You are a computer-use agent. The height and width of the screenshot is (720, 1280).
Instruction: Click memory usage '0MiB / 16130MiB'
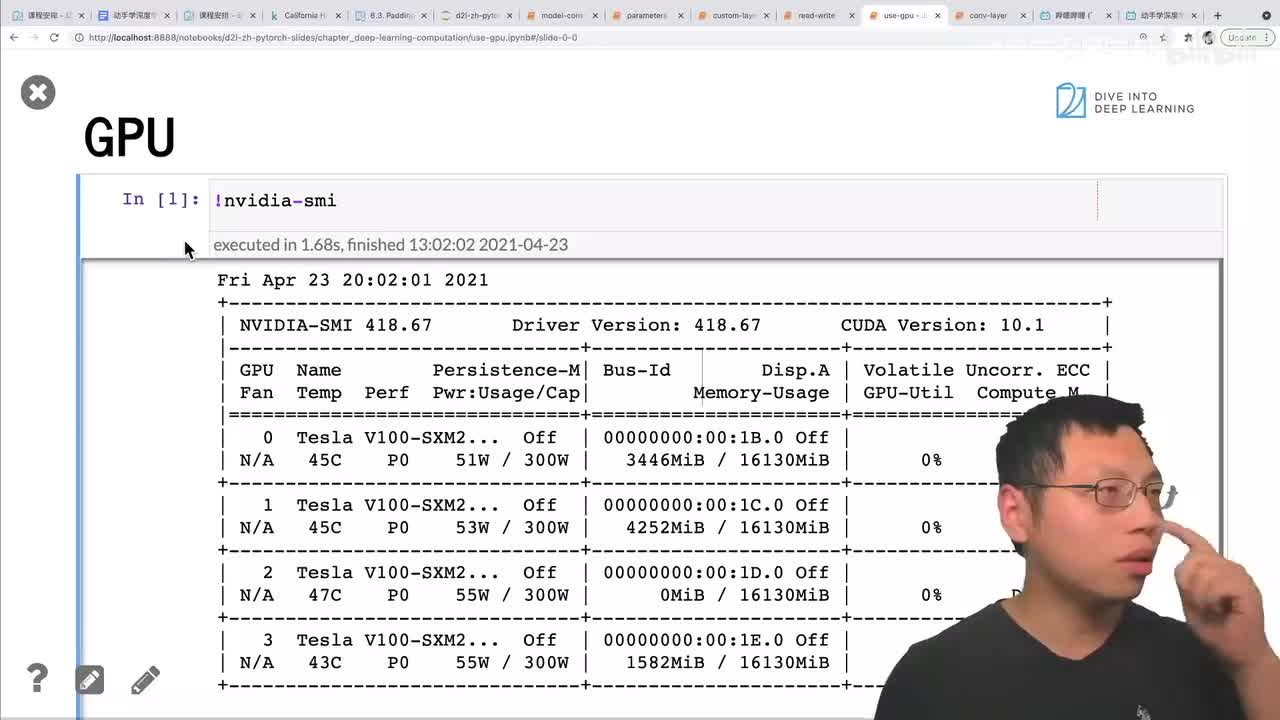744,595
